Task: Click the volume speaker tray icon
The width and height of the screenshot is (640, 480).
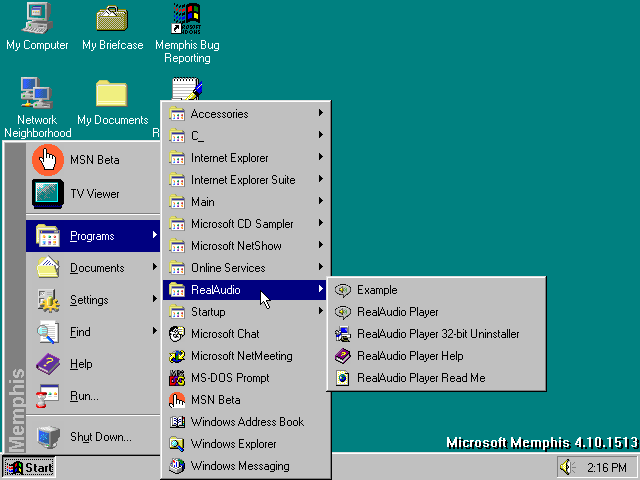Action: coord(567,467)
